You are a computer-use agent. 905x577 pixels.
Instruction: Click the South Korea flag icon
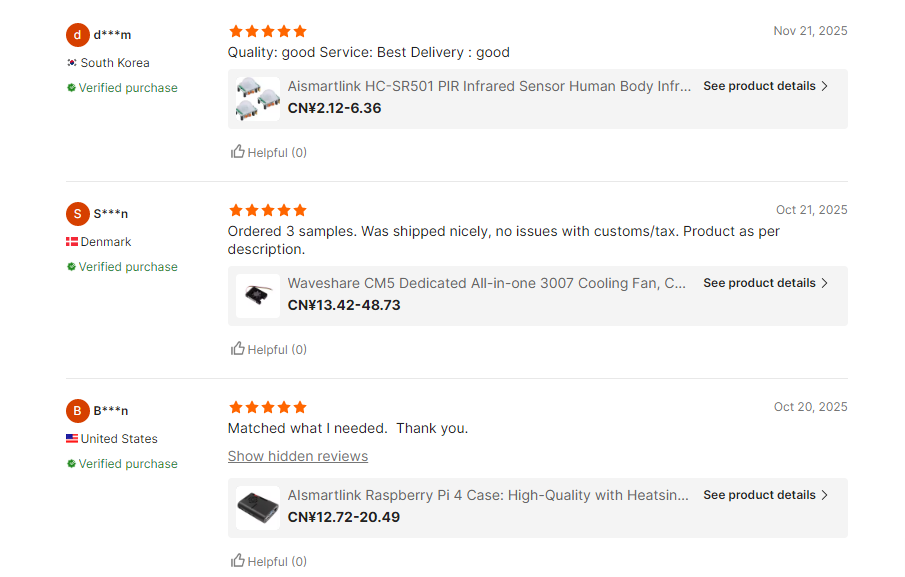point(72,63)
